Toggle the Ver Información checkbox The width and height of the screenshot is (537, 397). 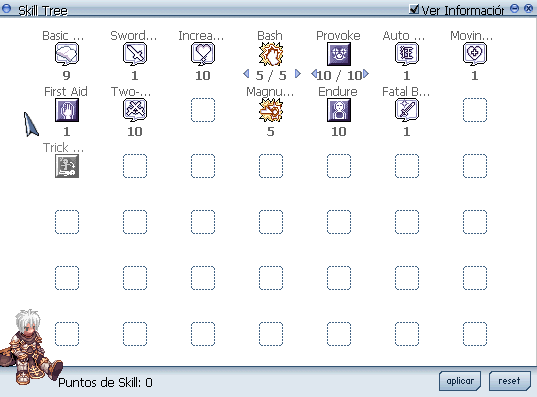[x=414, y=9]
